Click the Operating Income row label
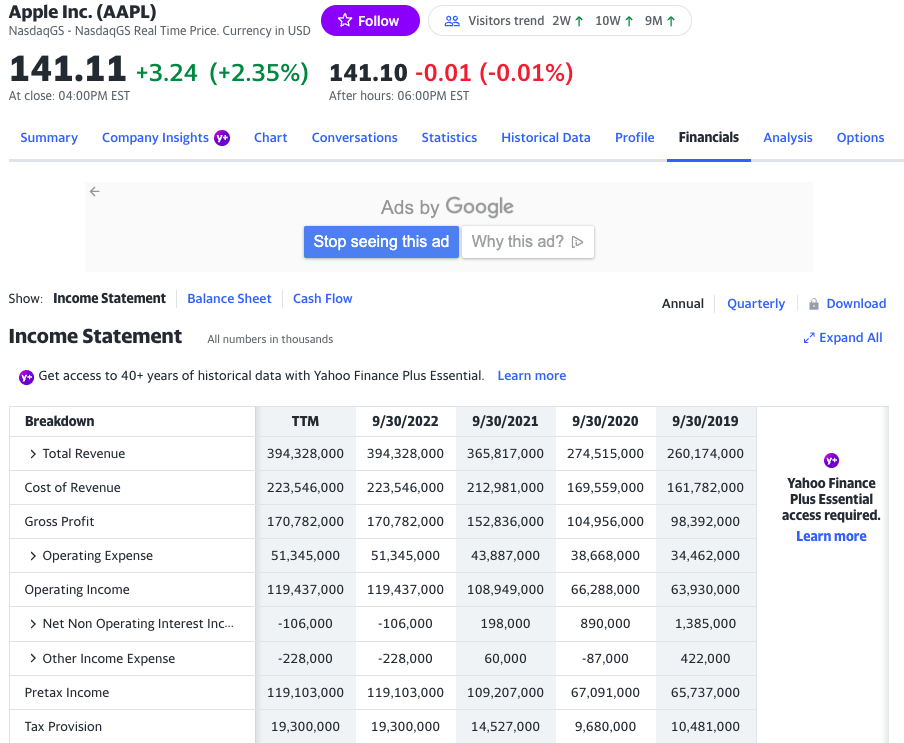Screen dimensions: 904x743 tap(77, 590)
